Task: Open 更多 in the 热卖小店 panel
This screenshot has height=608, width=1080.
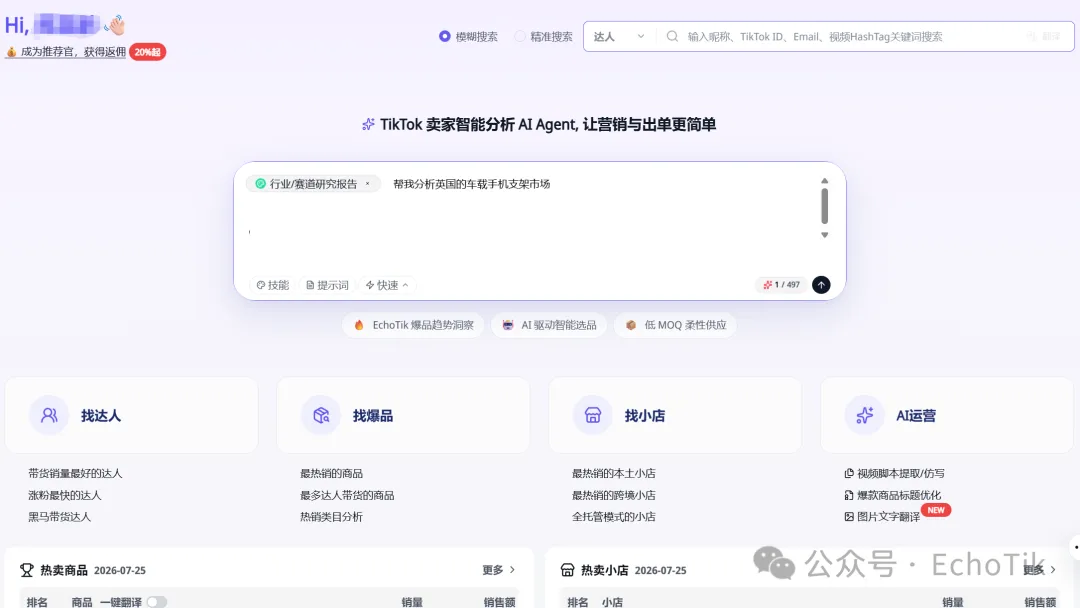Action: [x=1039, y=570]
